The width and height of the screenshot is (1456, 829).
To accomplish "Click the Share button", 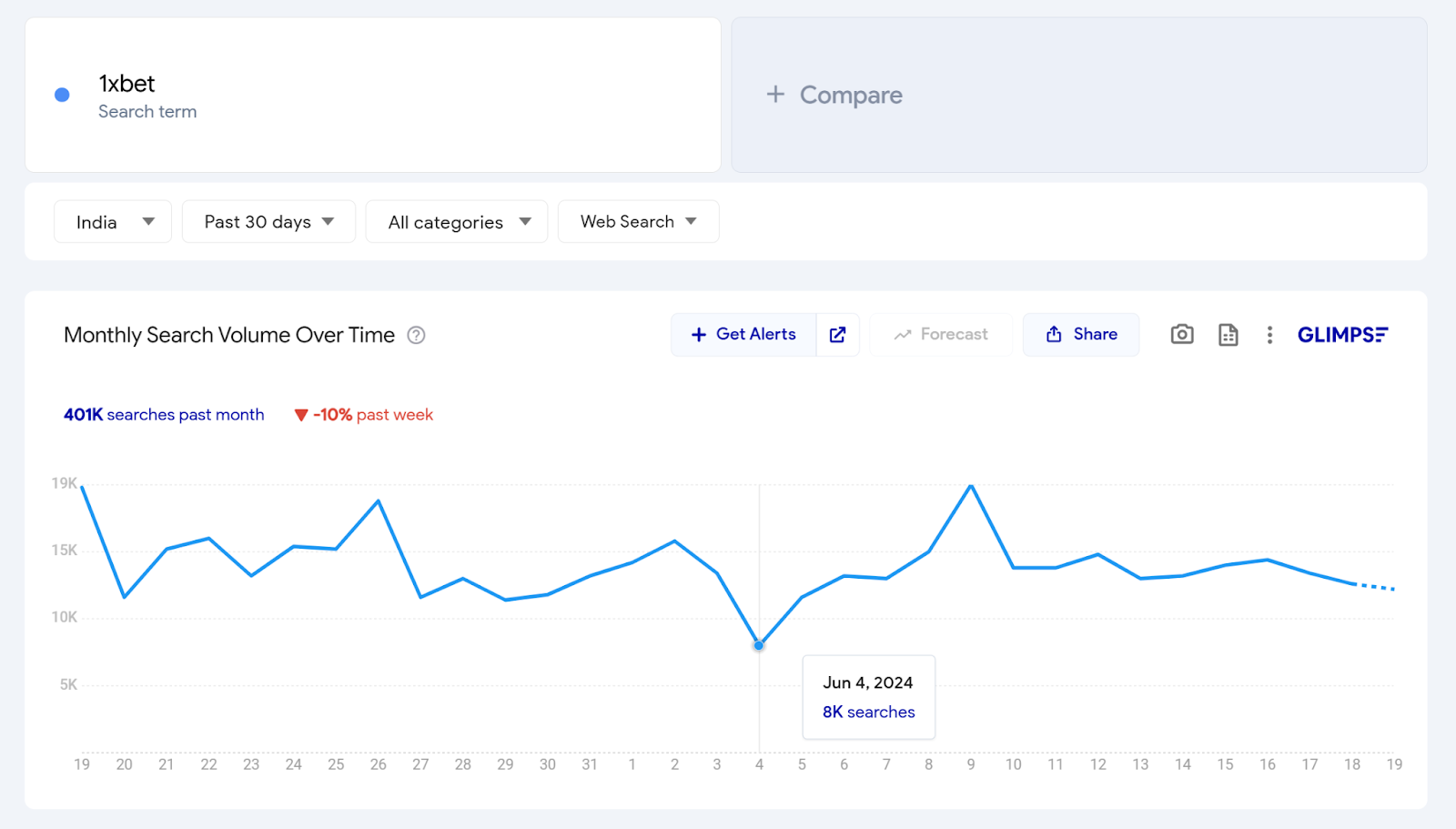I will (x=1081, y=335).
